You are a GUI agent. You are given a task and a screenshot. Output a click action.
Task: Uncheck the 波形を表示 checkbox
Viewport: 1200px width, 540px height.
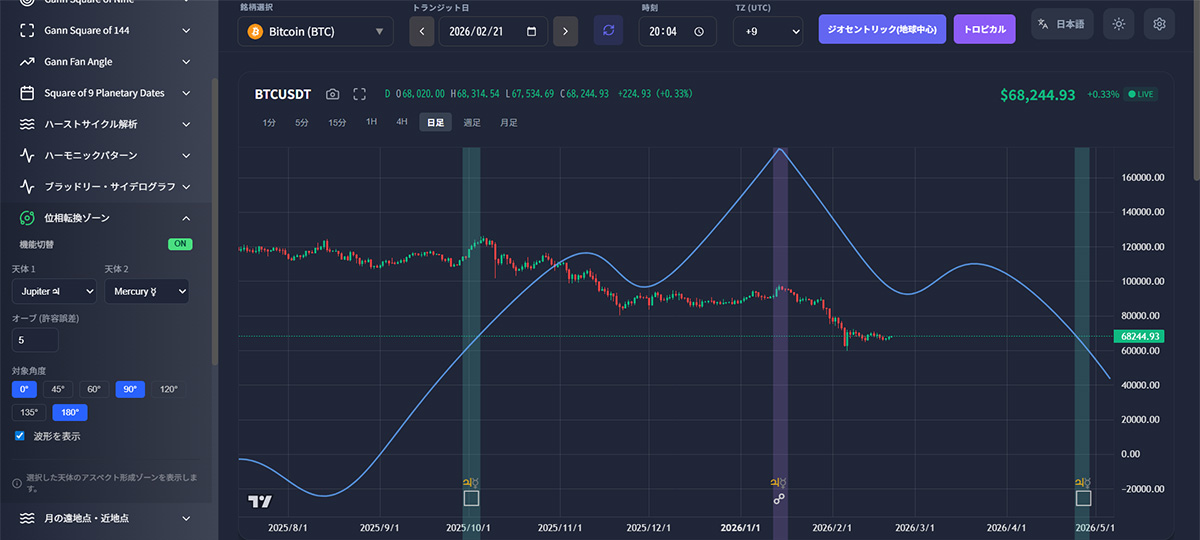(x=20, y=436)
